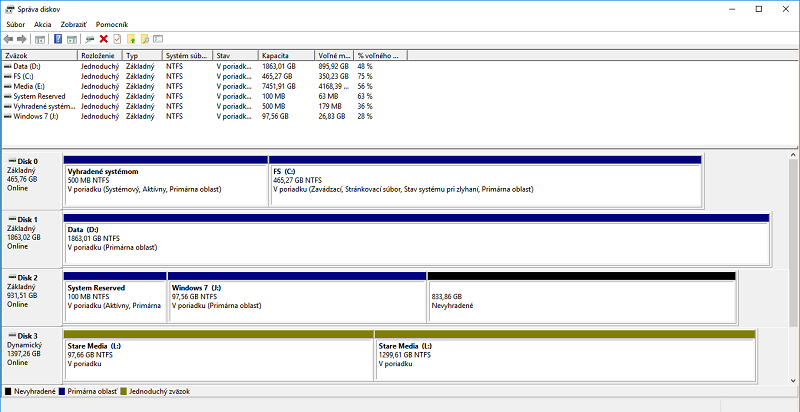The height and width of the screenshot is (412, 800).
Task: Click the red X delete icon
Action: (104, 39)
